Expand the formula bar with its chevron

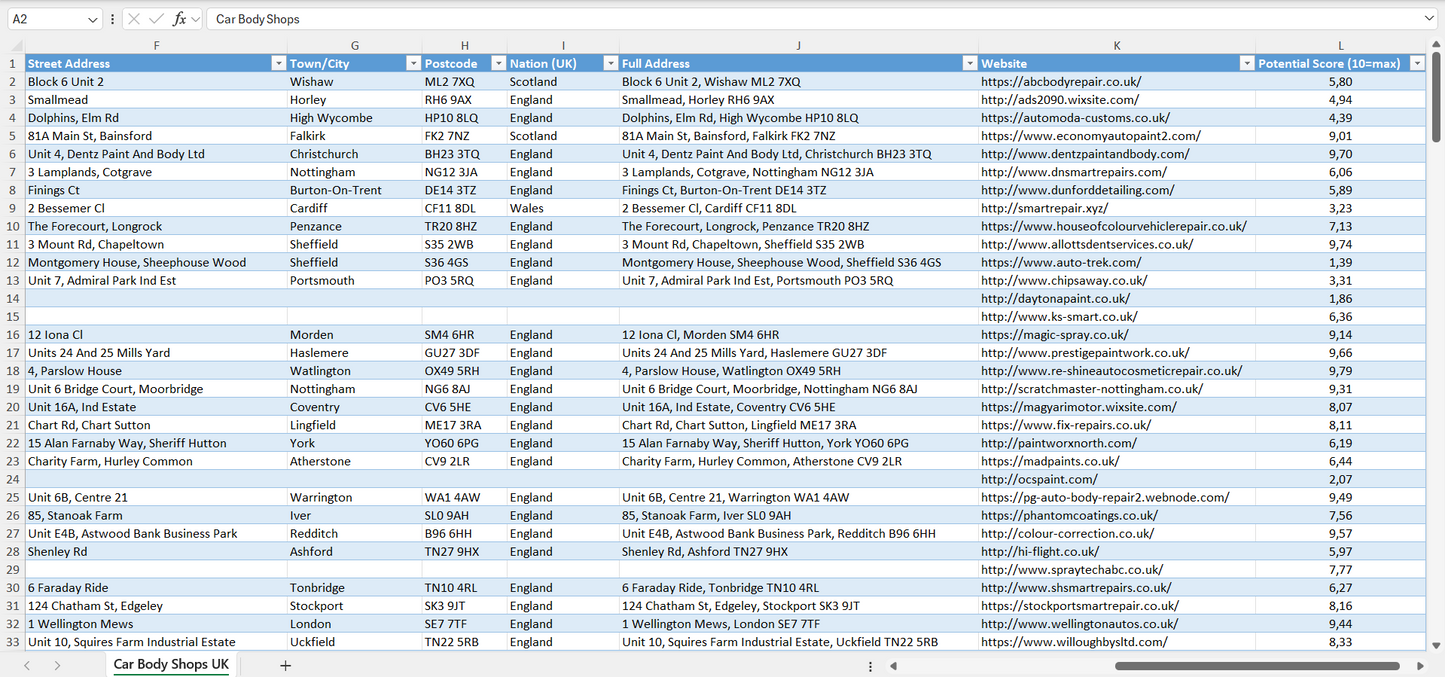tap(1431, 18)
